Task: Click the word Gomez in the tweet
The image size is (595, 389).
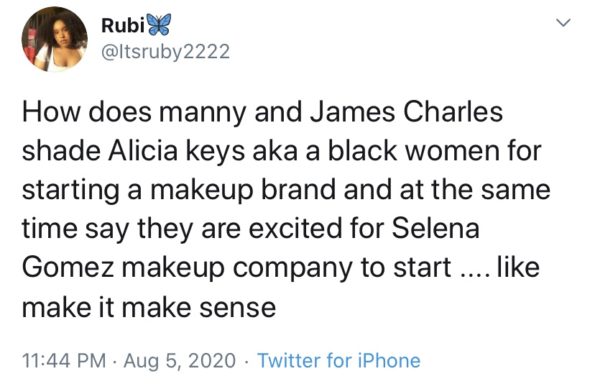Action: tap(68, 267)
